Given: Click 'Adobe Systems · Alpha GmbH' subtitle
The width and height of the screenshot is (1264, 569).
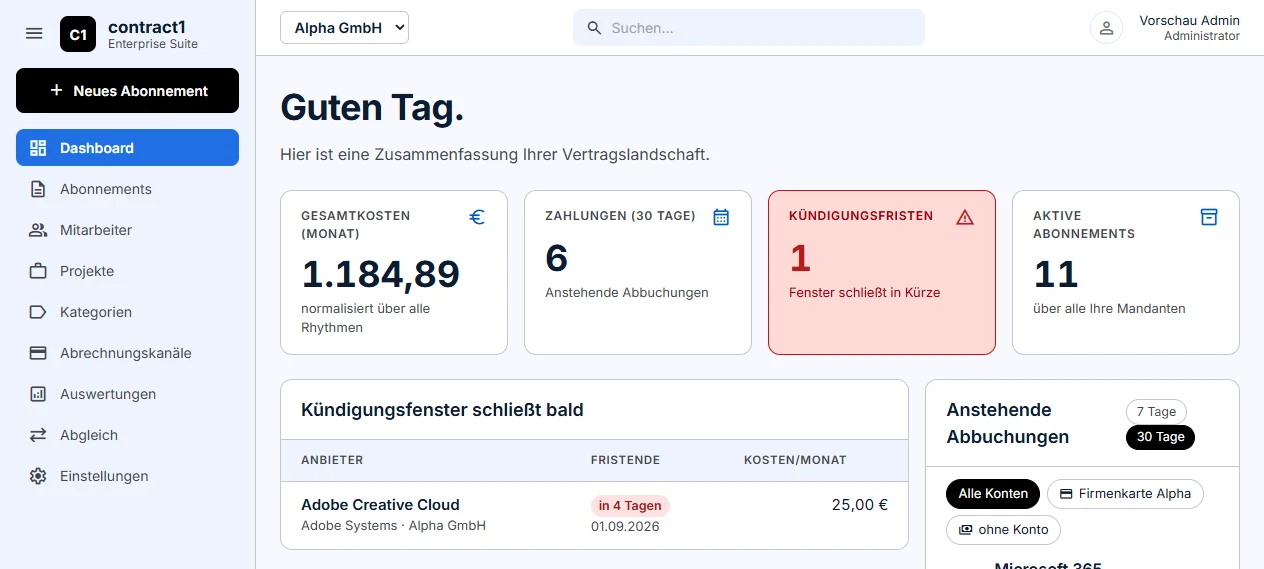Looking at the screenshot, I should [x=393, y=526].
